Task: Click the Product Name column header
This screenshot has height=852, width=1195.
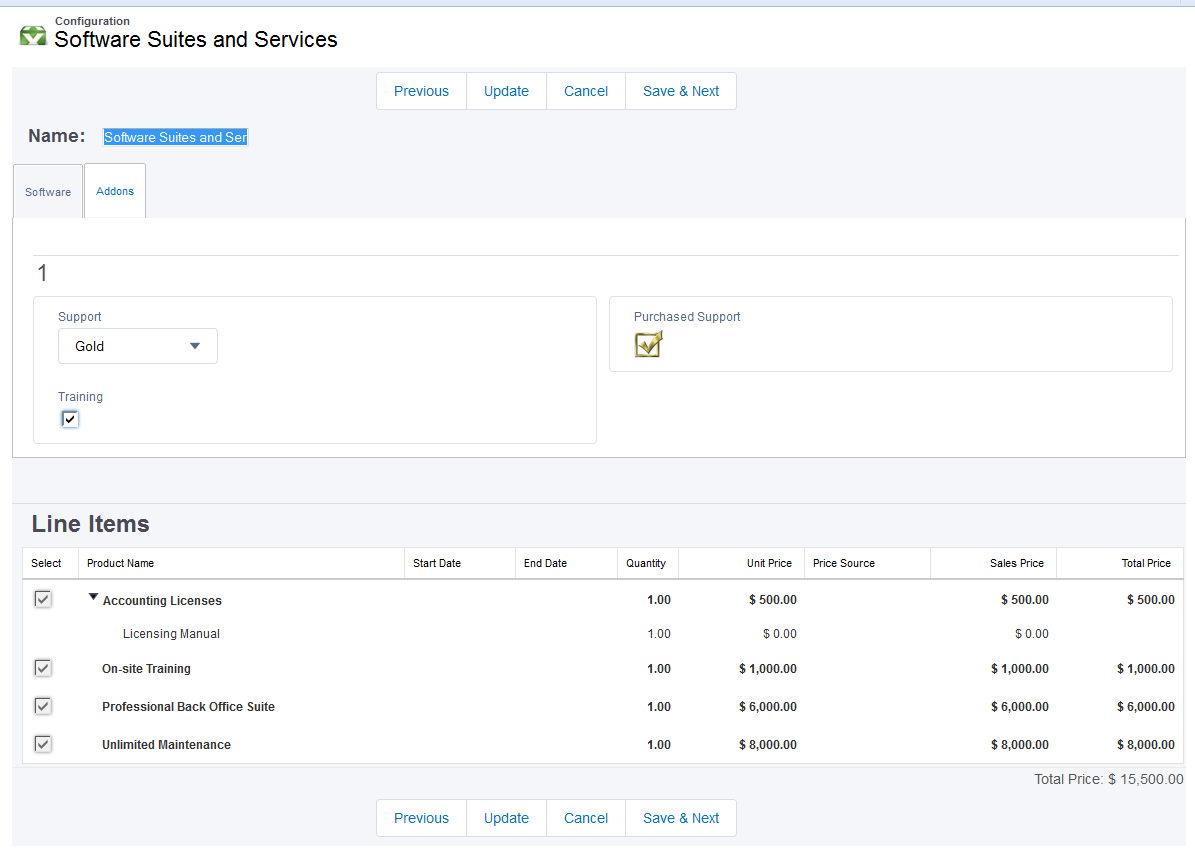Action: (x=121, y=563)
